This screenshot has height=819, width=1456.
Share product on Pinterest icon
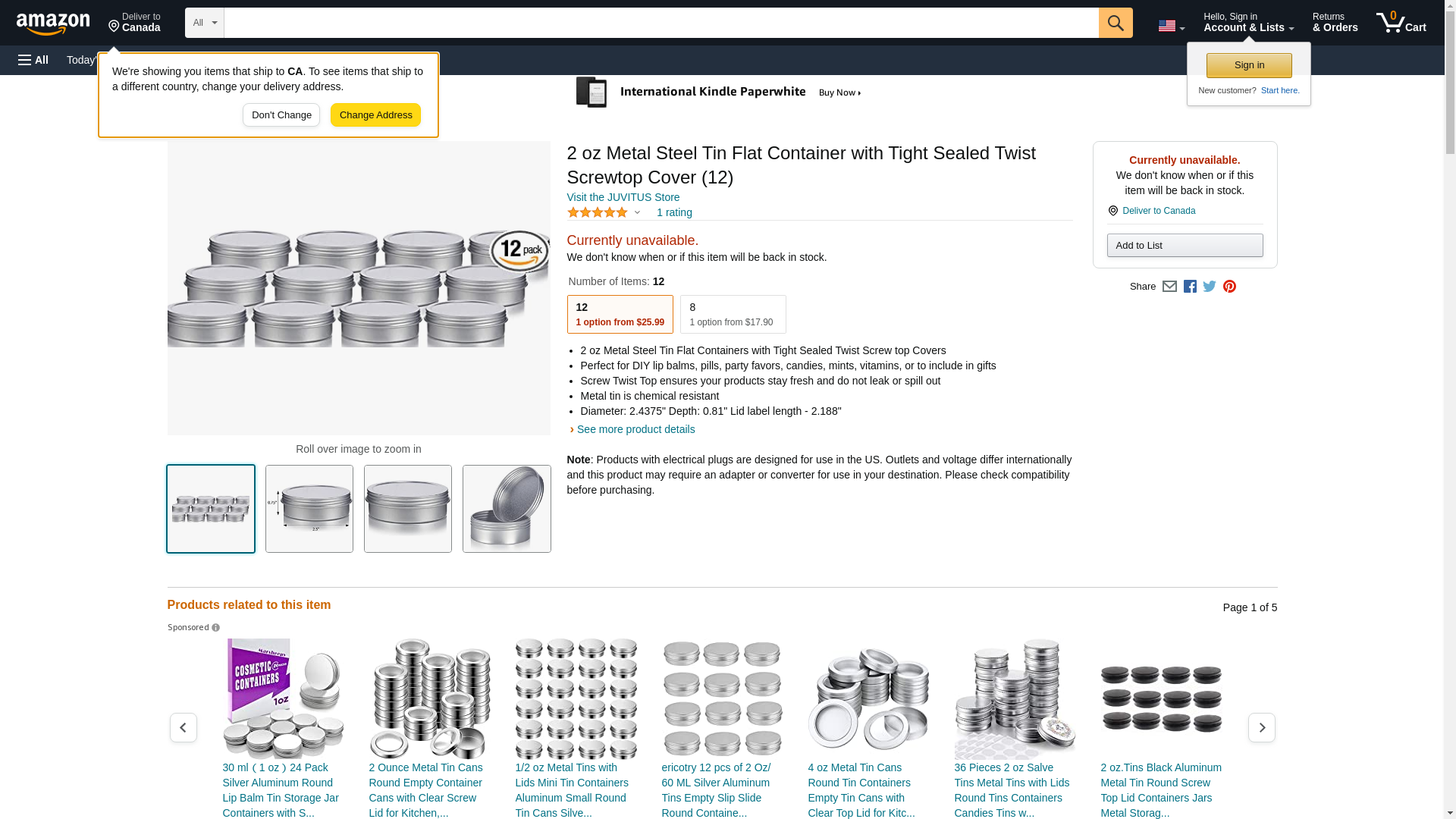[x=1229, y=287]
